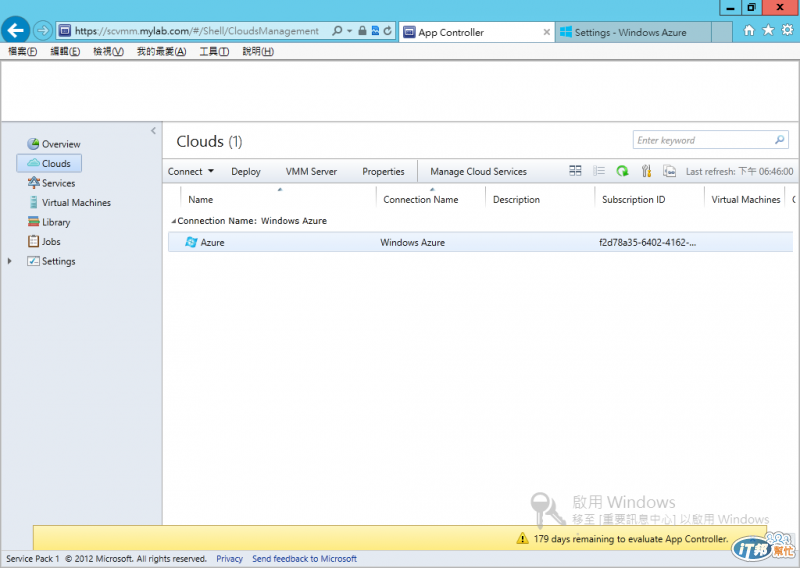The width and height of the screenshot is (800, 568).
Task: Click the Overview pie chart icon
Action: click(x=33, y=144)
